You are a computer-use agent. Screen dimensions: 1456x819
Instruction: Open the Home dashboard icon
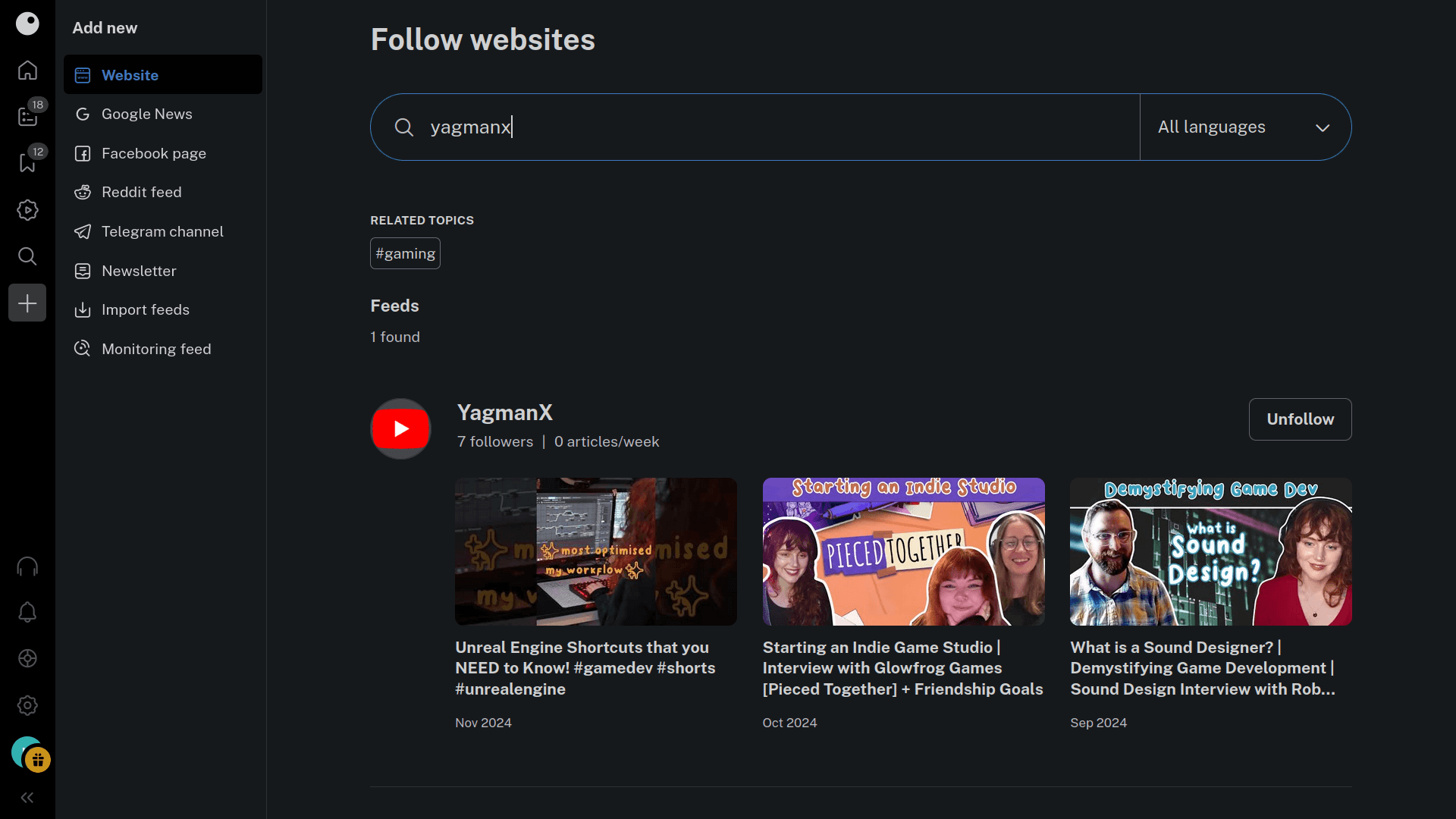tap(27, 70)
